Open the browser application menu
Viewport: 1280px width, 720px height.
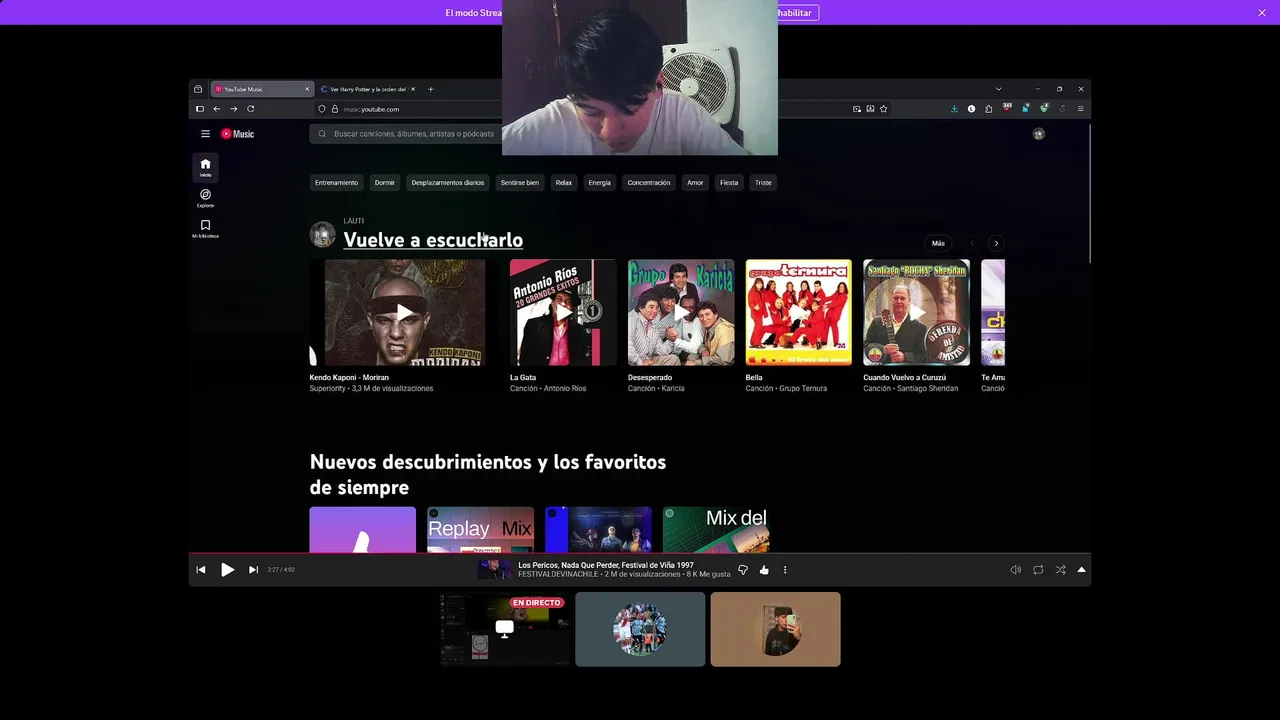coord(1080,109)
